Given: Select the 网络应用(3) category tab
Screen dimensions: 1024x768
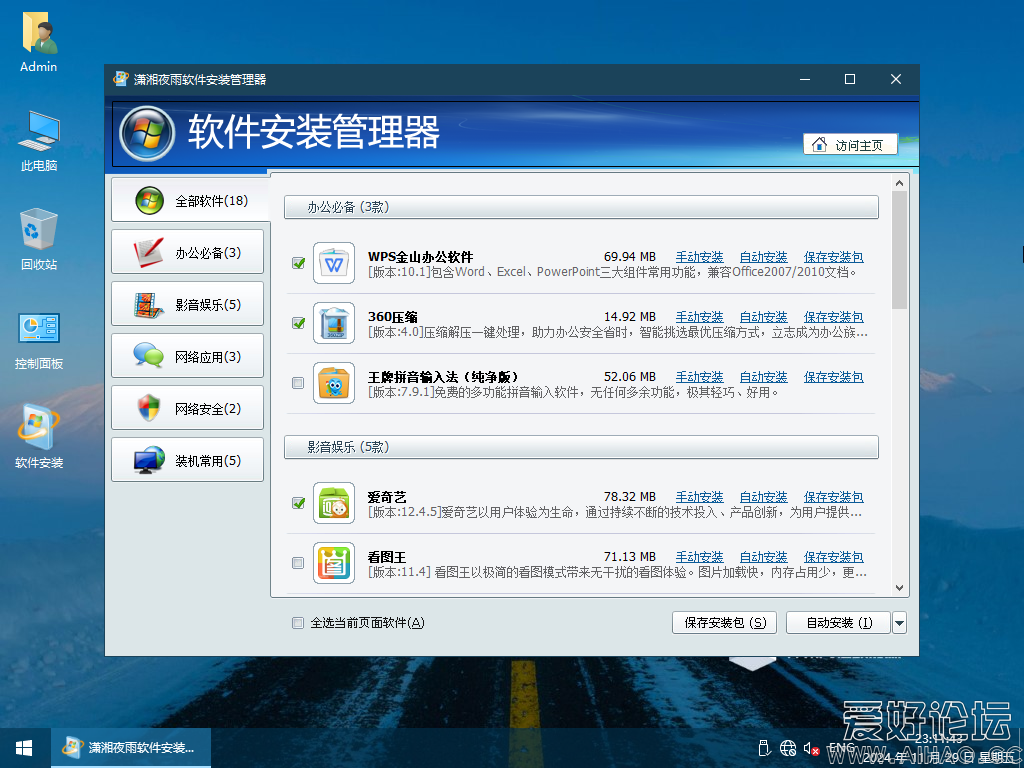Looking at the screenshot, I should tap(187, 356).
